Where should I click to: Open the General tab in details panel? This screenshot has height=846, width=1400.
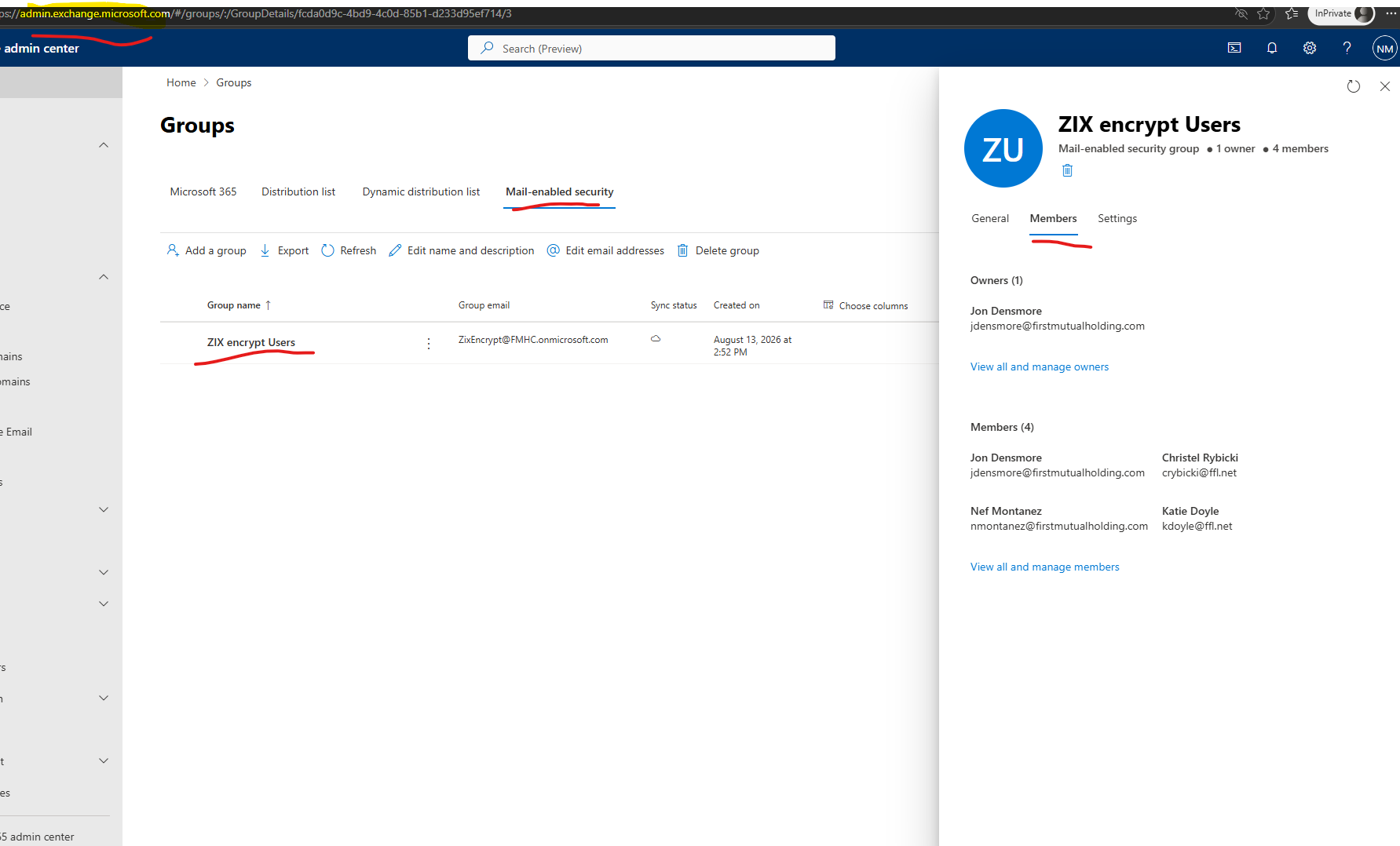990,218
